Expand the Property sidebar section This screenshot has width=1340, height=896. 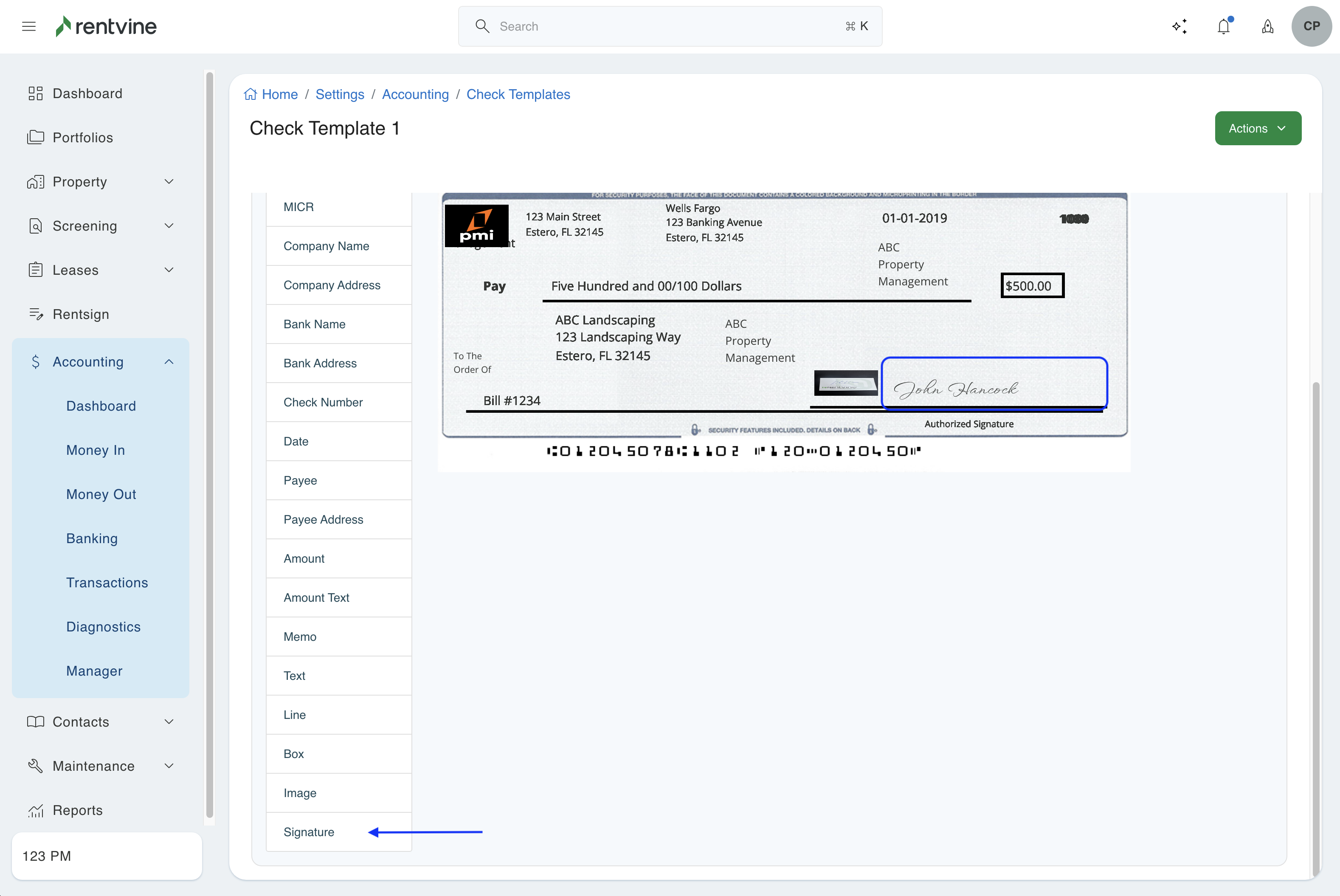coord(169,182)
